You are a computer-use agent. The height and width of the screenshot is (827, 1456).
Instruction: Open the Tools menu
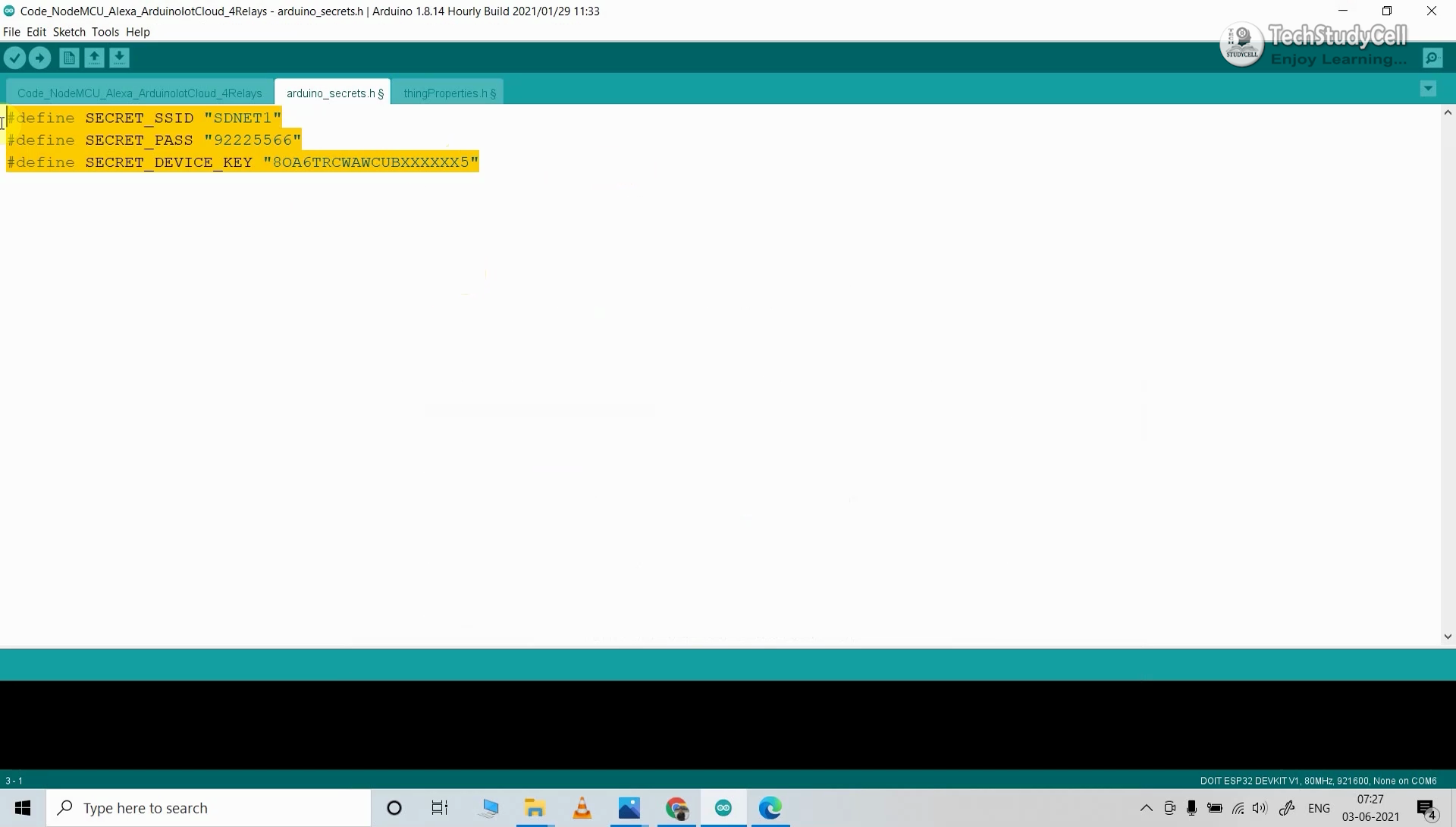105,31
